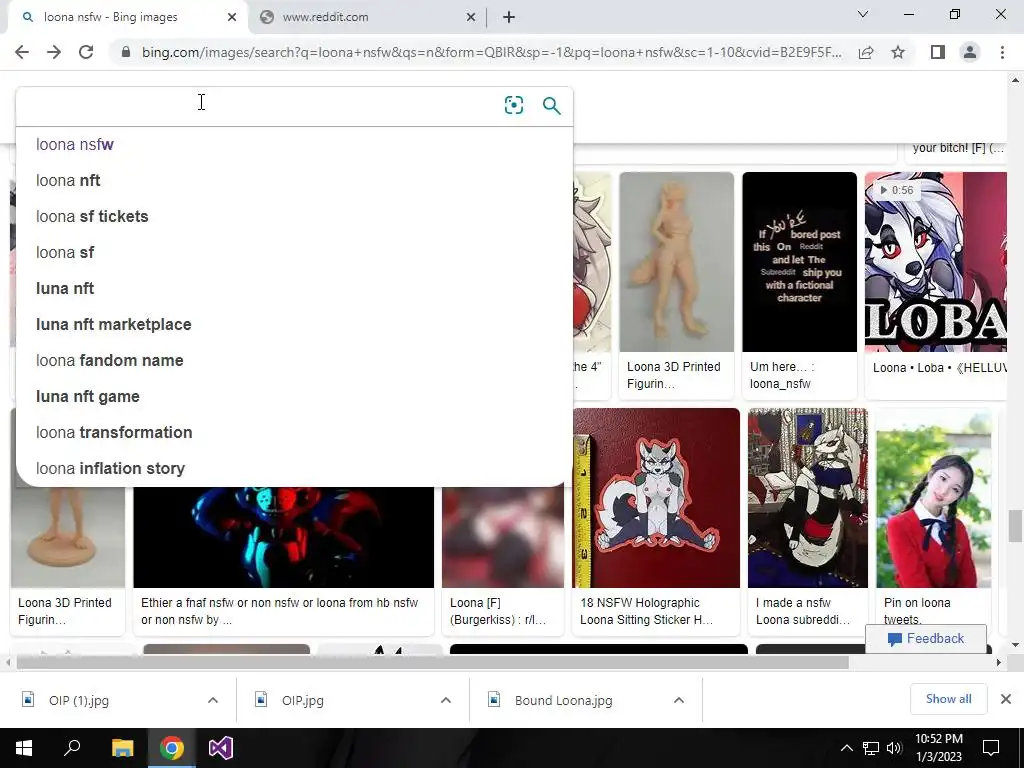Open a new browser tab

click(509, 17)
